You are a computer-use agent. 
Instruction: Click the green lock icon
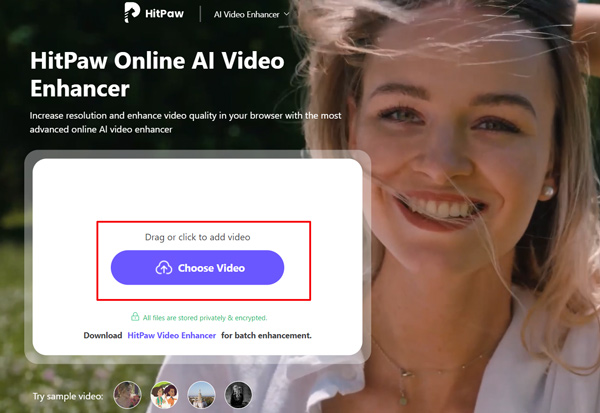(x=135, y=317)
